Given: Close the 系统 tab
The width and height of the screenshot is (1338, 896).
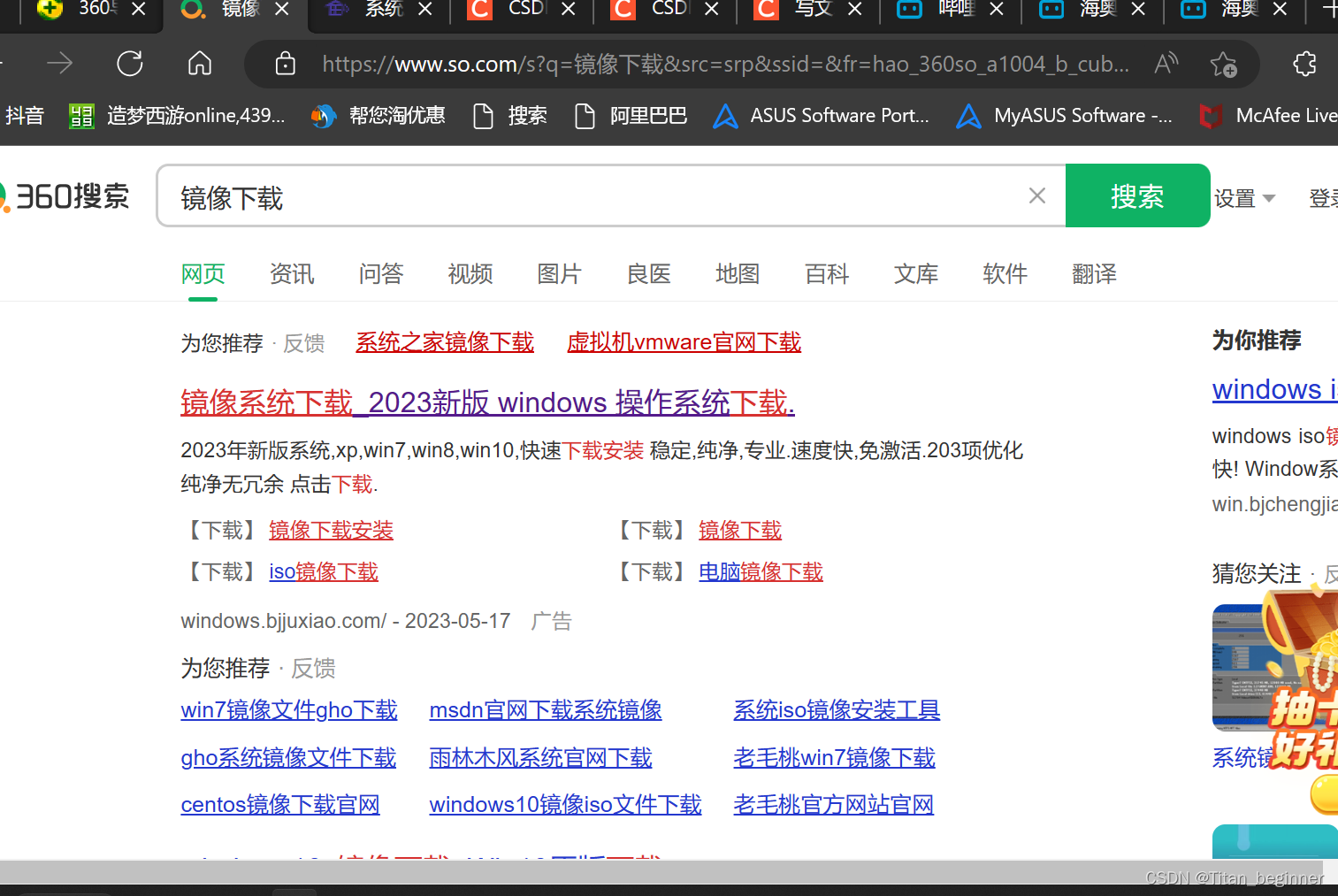Looking at the screenshot, I should [x=425, y=9].
